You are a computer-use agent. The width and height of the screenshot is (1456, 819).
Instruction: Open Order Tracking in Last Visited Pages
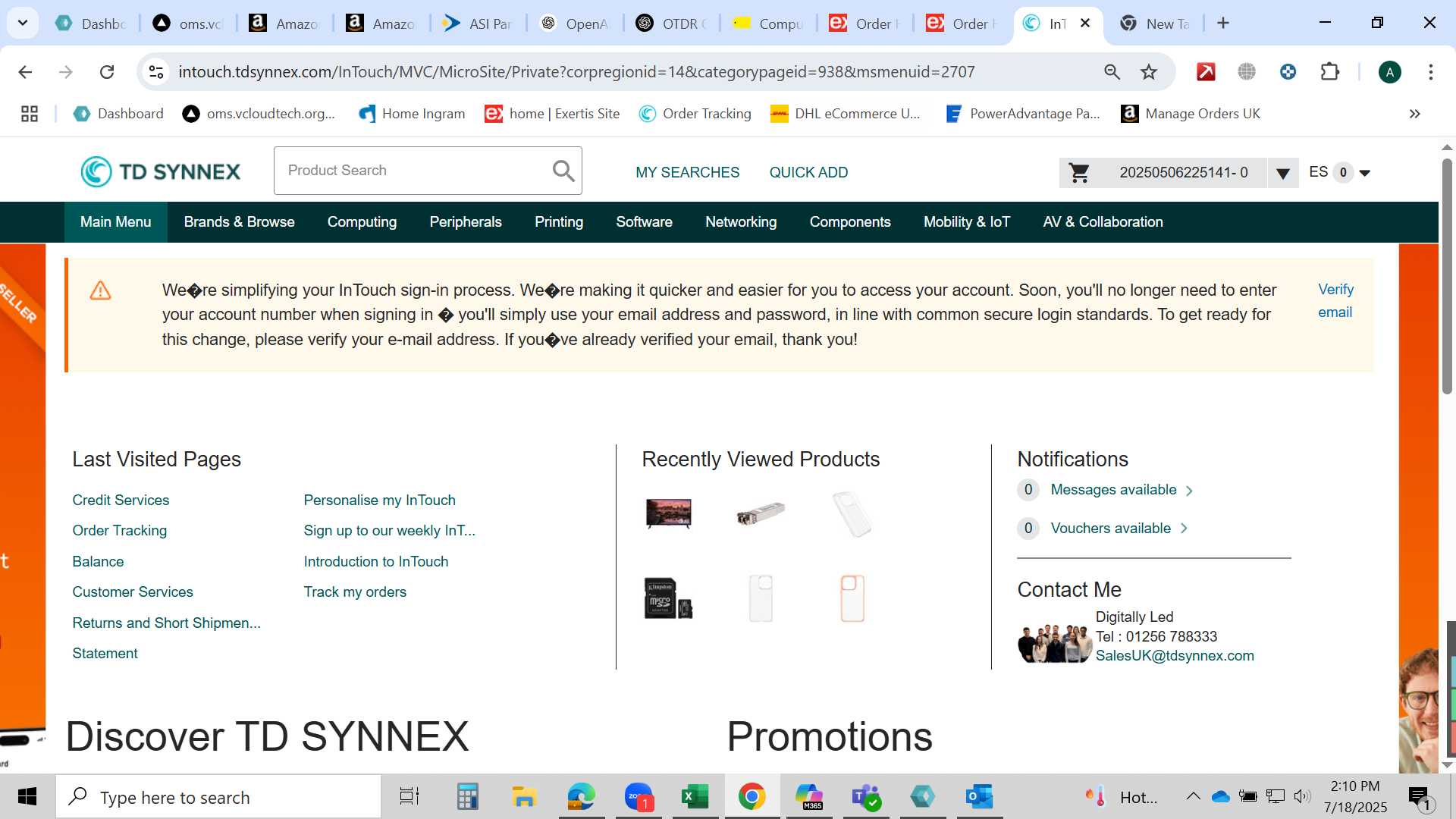pyautogui.click(x=119, y=531)
